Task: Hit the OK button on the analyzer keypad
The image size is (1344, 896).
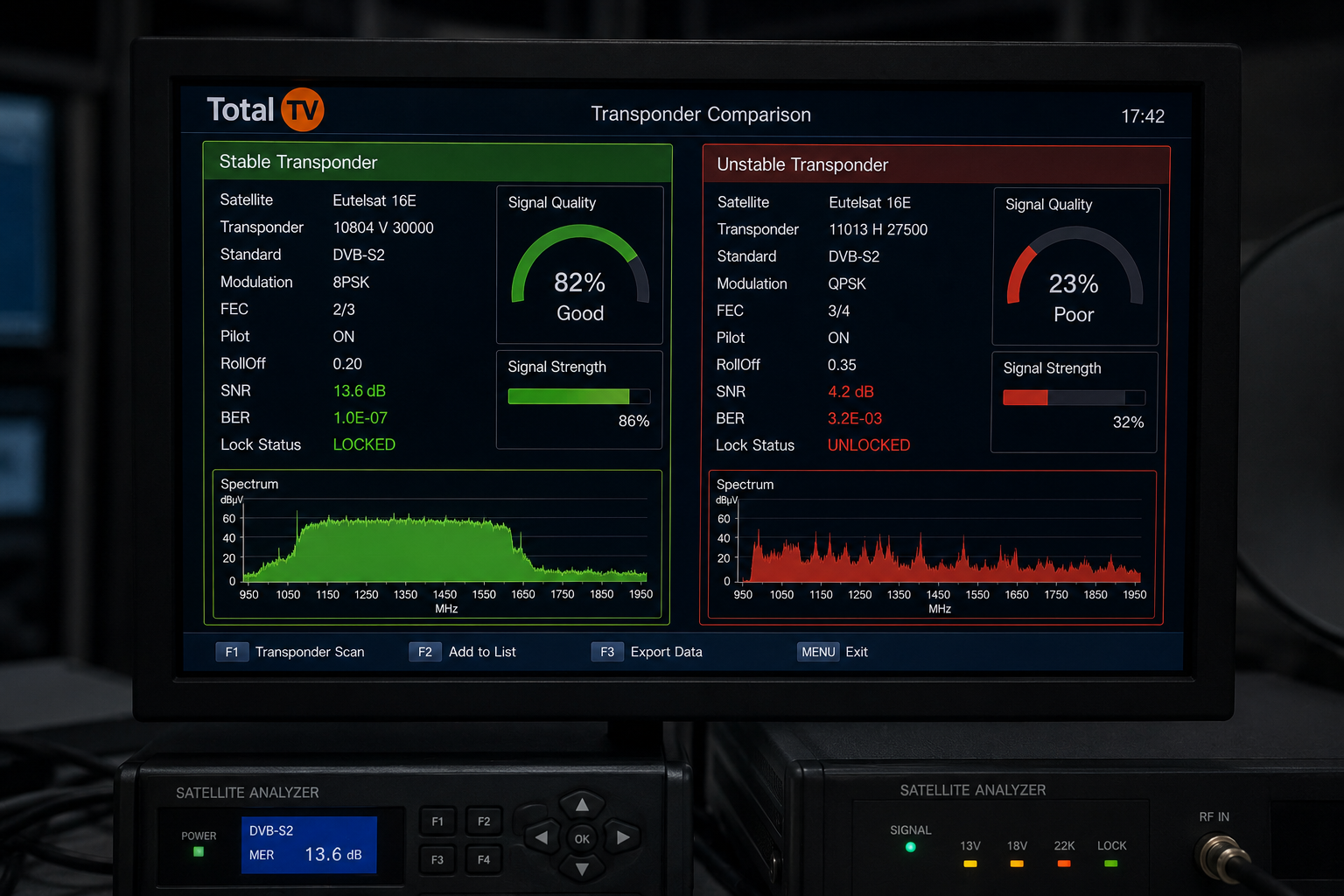Action: coord(582,838)
